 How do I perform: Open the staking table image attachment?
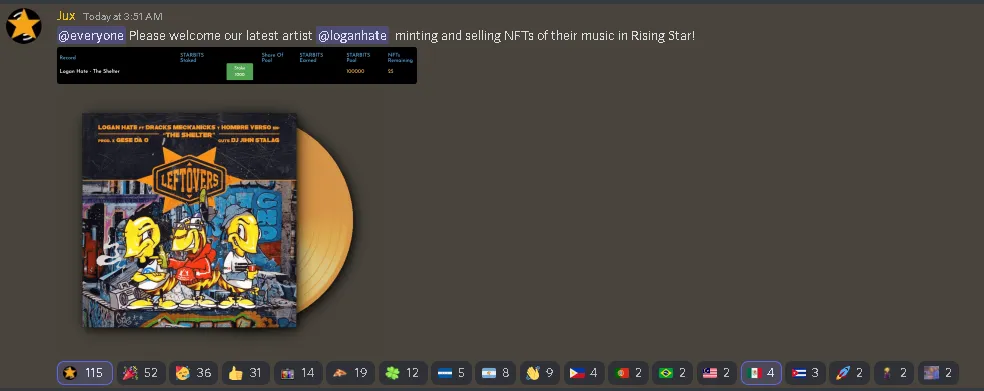(237, 65)
